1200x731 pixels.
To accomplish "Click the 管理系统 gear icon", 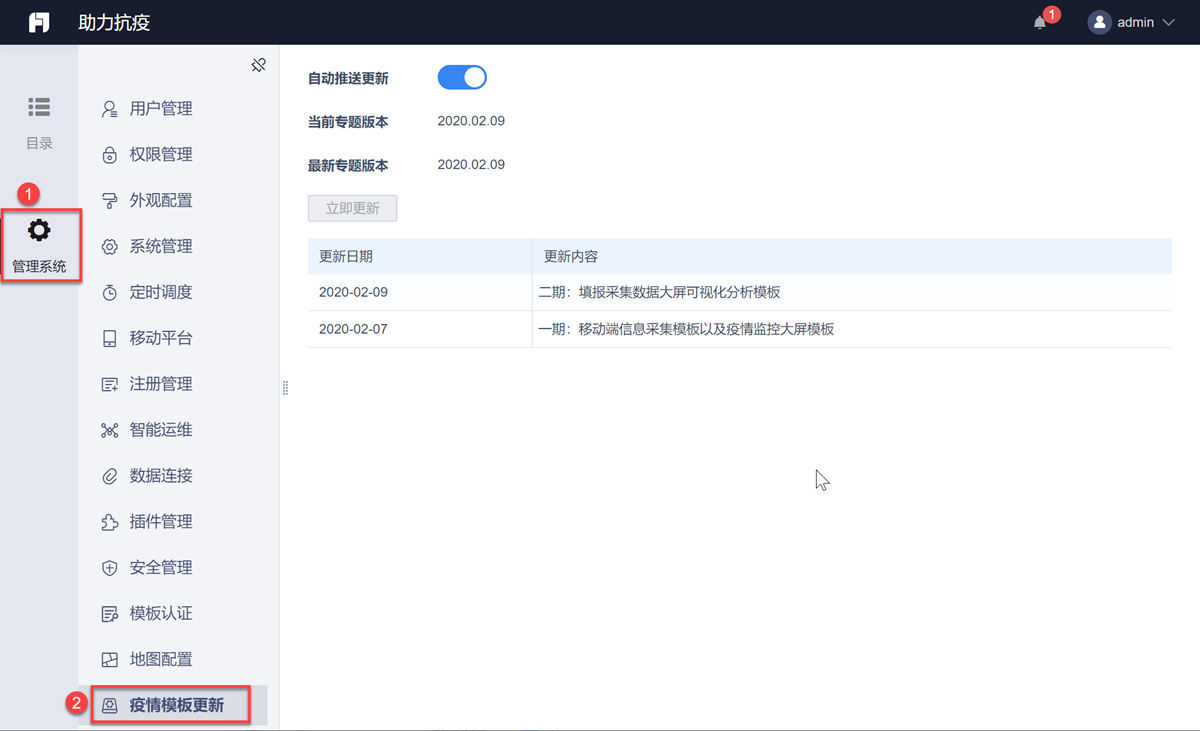I will pos(39,231).
